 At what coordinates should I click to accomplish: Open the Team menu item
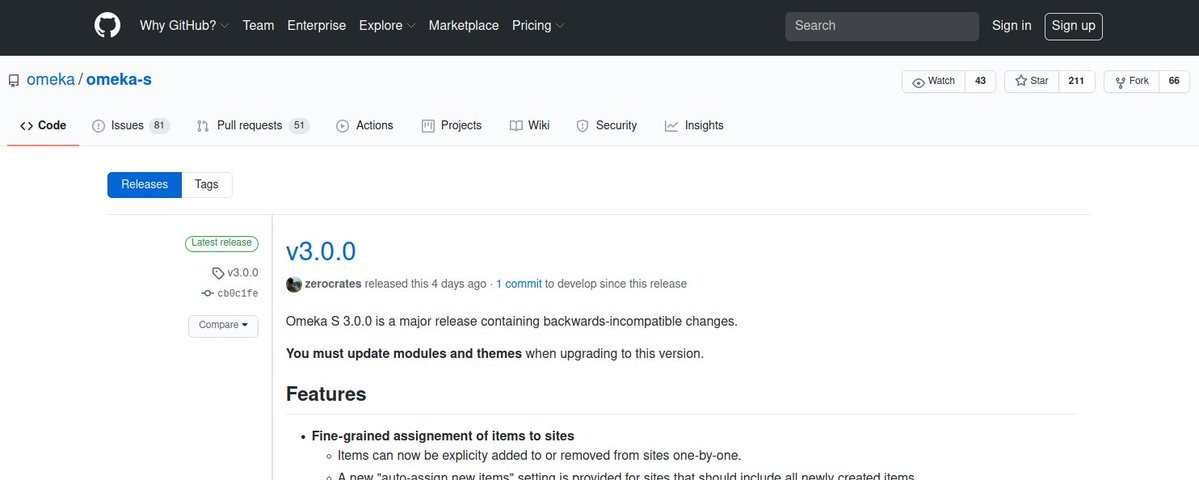tap(258, 25)
